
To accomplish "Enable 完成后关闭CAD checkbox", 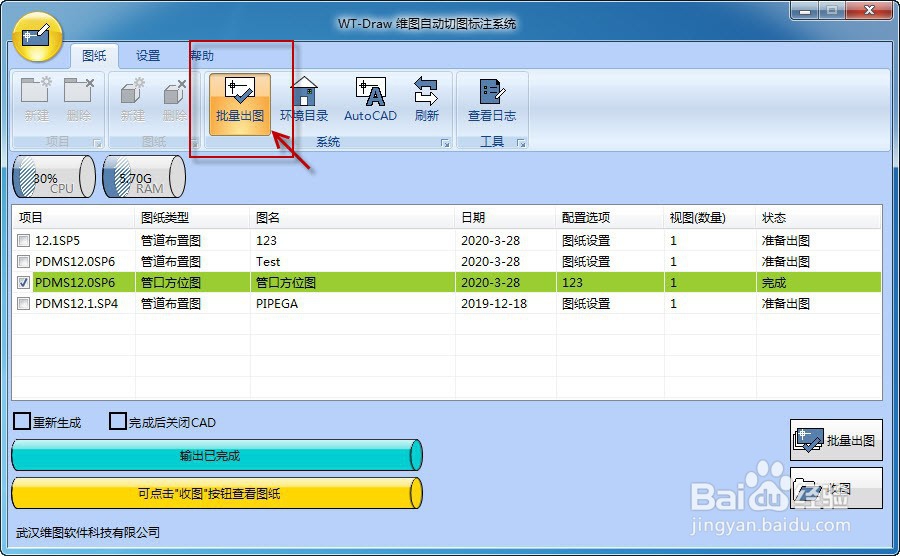I will [x=118, y=421].
